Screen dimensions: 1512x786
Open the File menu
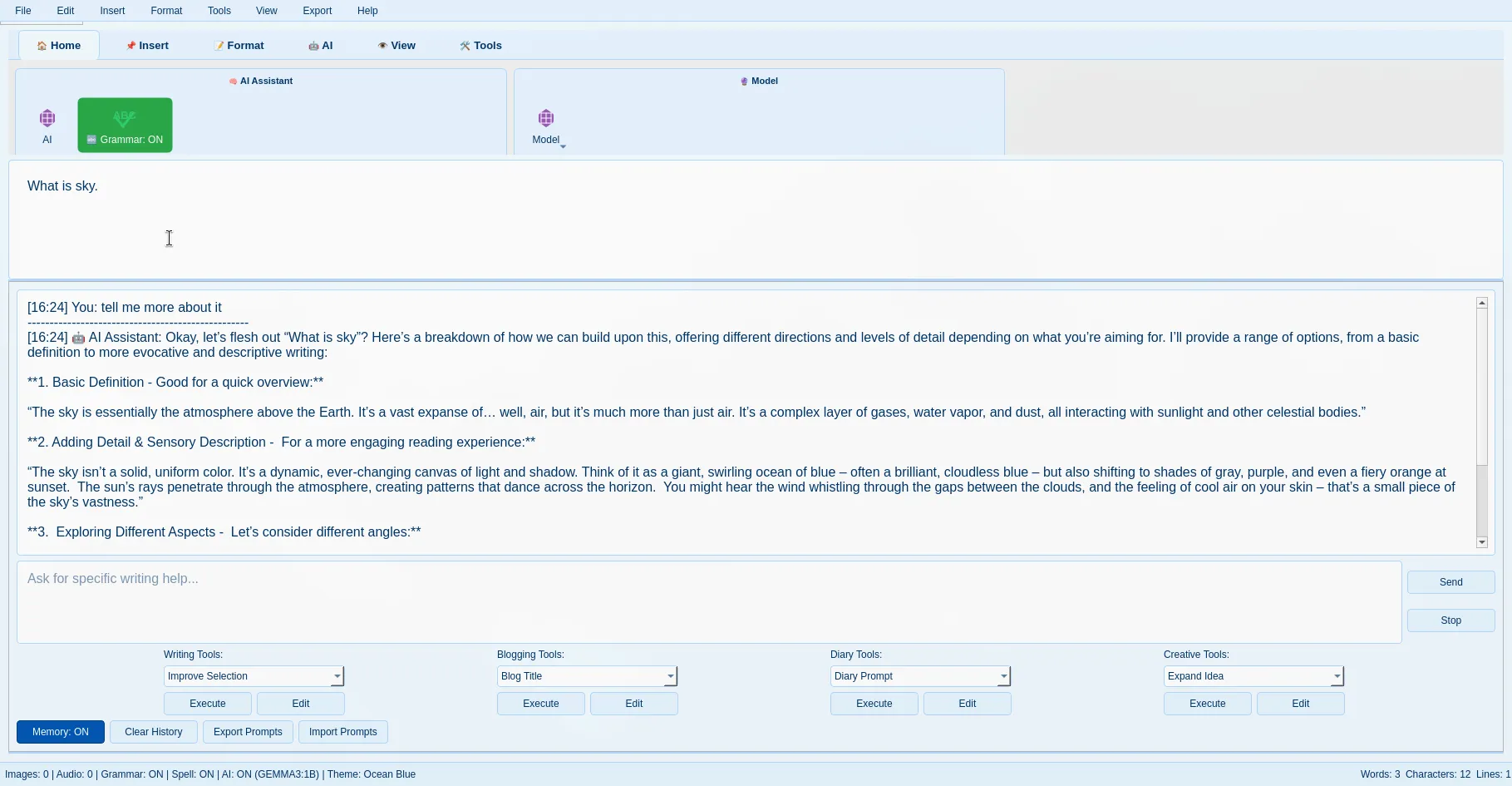pyautogui.click(x=23, y=11)
